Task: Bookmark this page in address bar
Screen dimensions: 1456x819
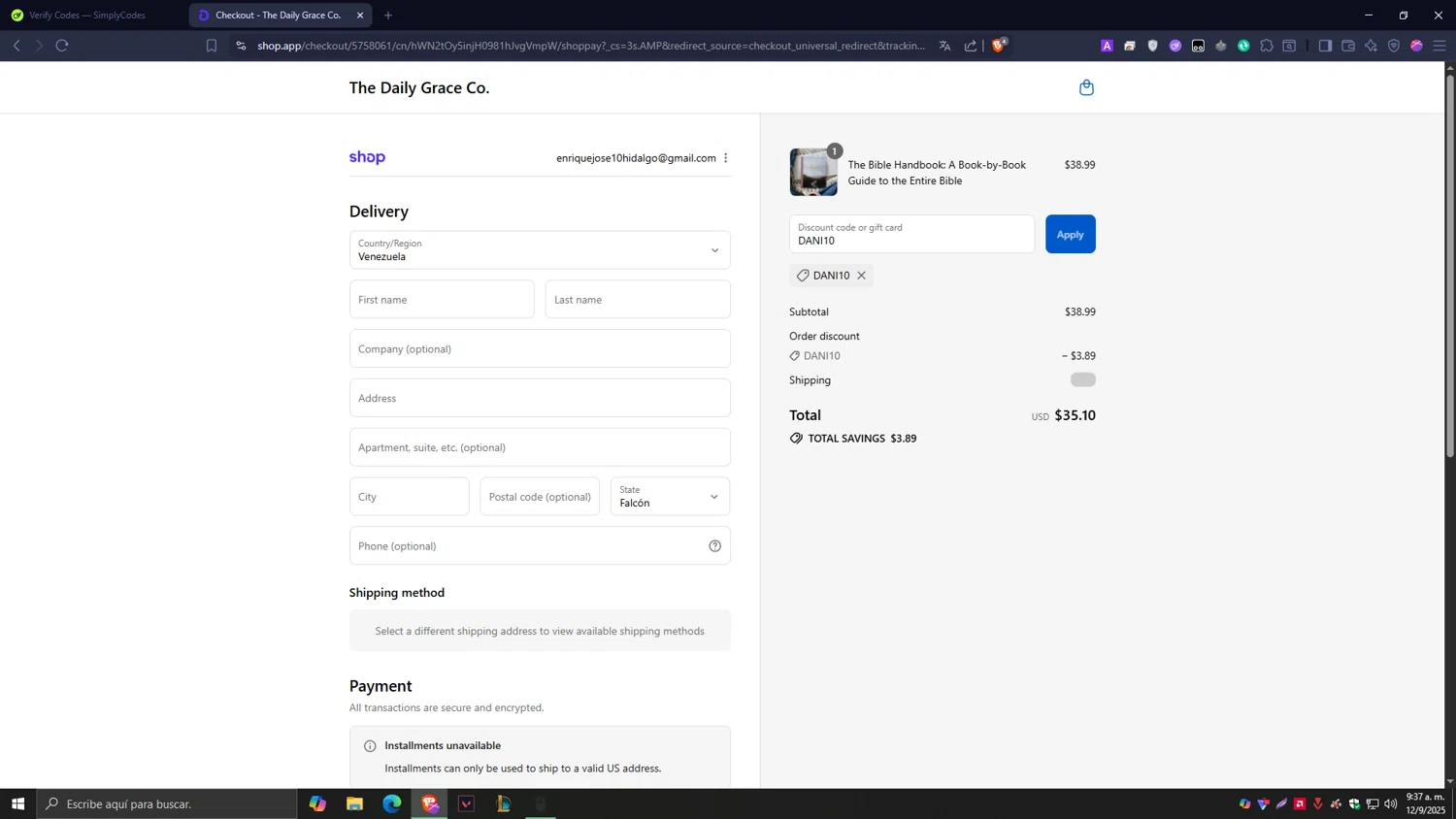Action: [x=211, y=46]
